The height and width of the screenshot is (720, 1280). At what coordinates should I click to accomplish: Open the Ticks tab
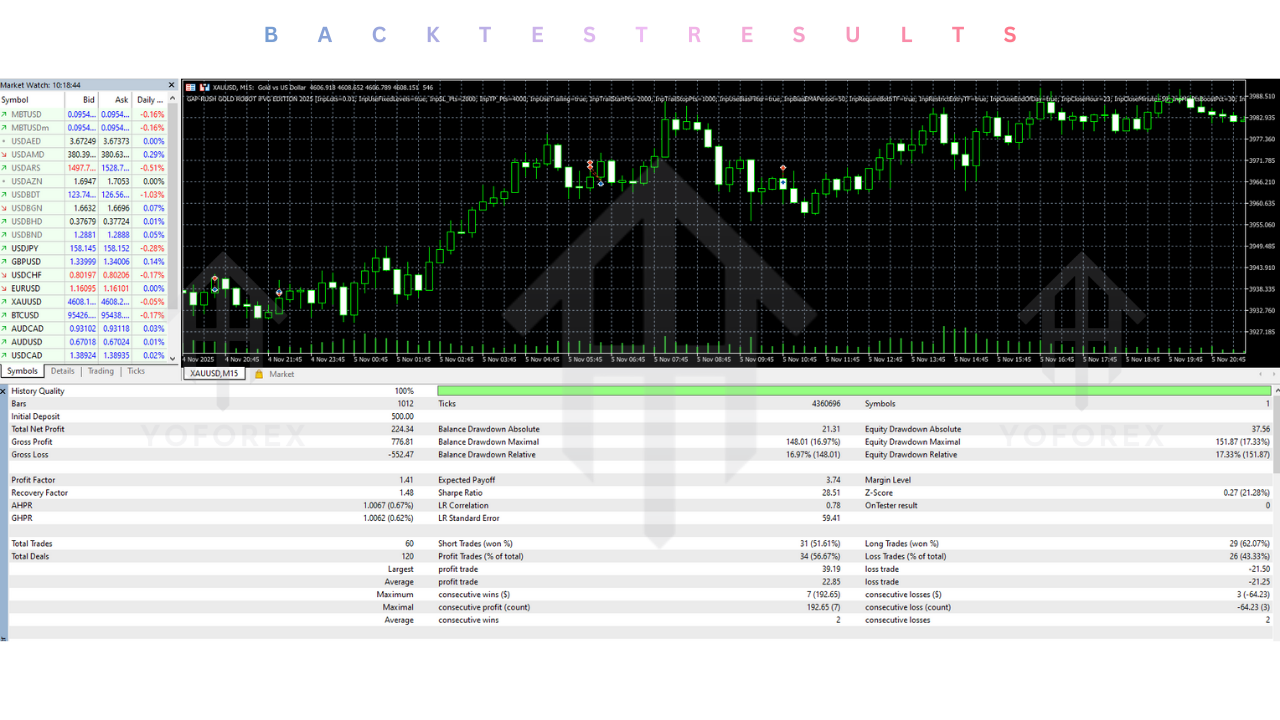[136, 371]
